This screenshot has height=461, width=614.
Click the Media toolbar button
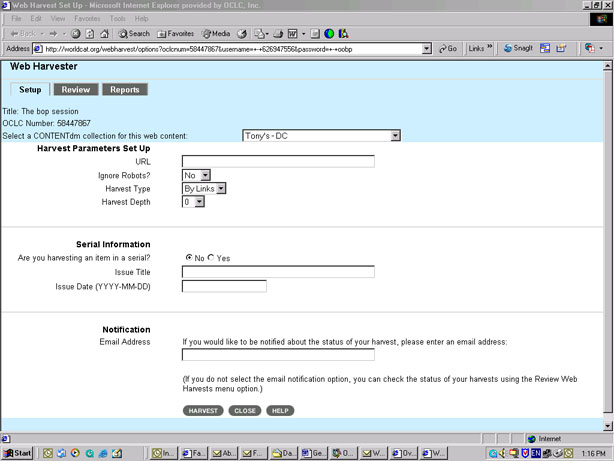click(215, 33)
